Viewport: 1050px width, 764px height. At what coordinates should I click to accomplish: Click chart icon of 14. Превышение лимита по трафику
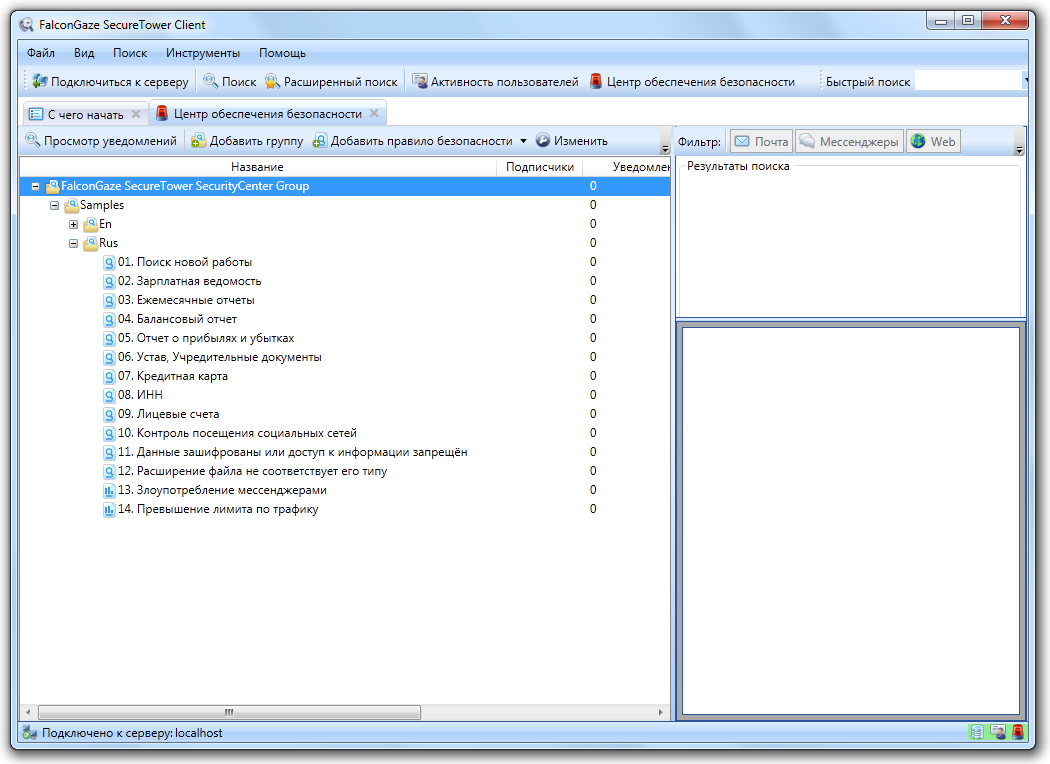(109, 510)
